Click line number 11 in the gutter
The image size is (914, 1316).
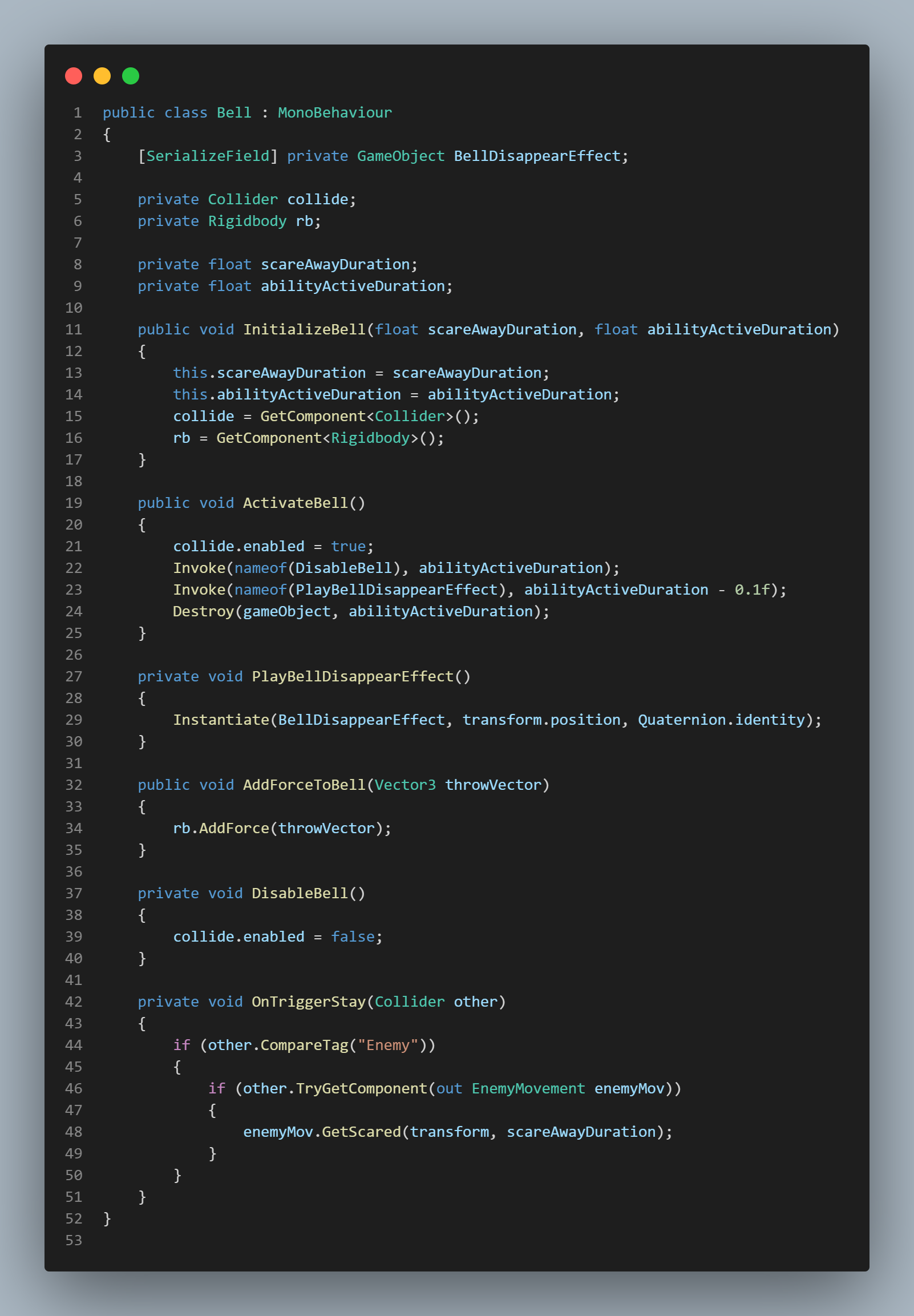click(74, 330)
